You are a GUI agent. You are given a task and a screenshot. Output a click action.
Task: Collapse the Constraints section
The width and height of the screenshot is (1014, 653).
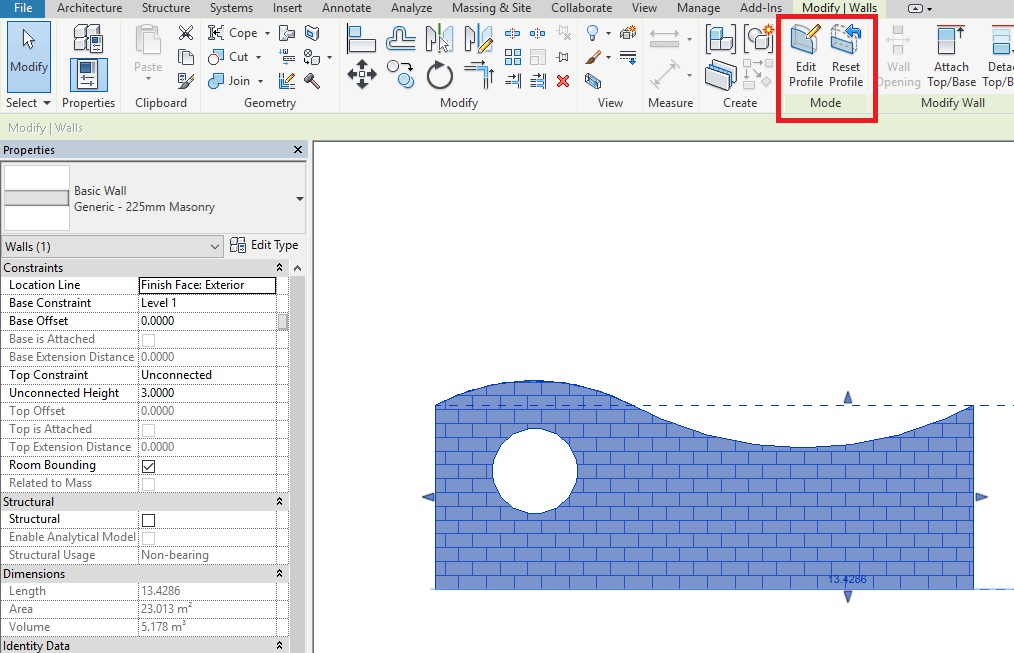[281, 268]
